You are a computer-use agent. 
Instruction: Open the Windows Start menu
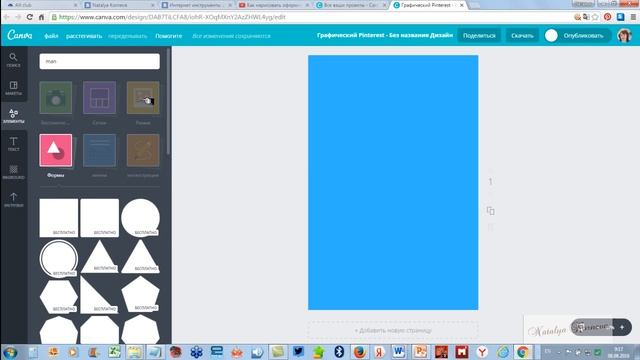click(x=10, y=352)
